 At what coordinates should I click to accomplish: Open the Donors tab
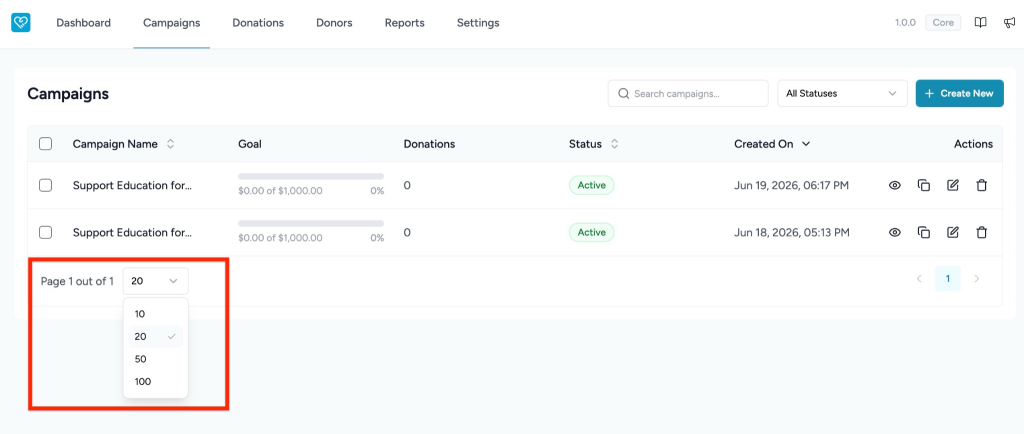coord(334,23)
